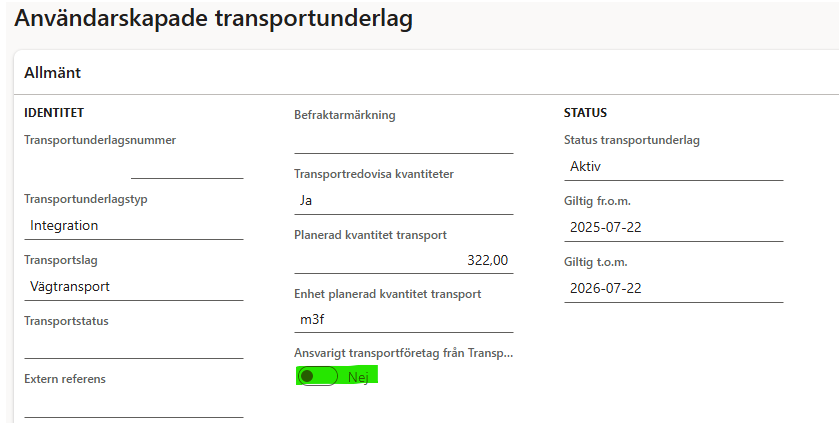Toggle the Ansvarigt transportföretag switch

317,376
